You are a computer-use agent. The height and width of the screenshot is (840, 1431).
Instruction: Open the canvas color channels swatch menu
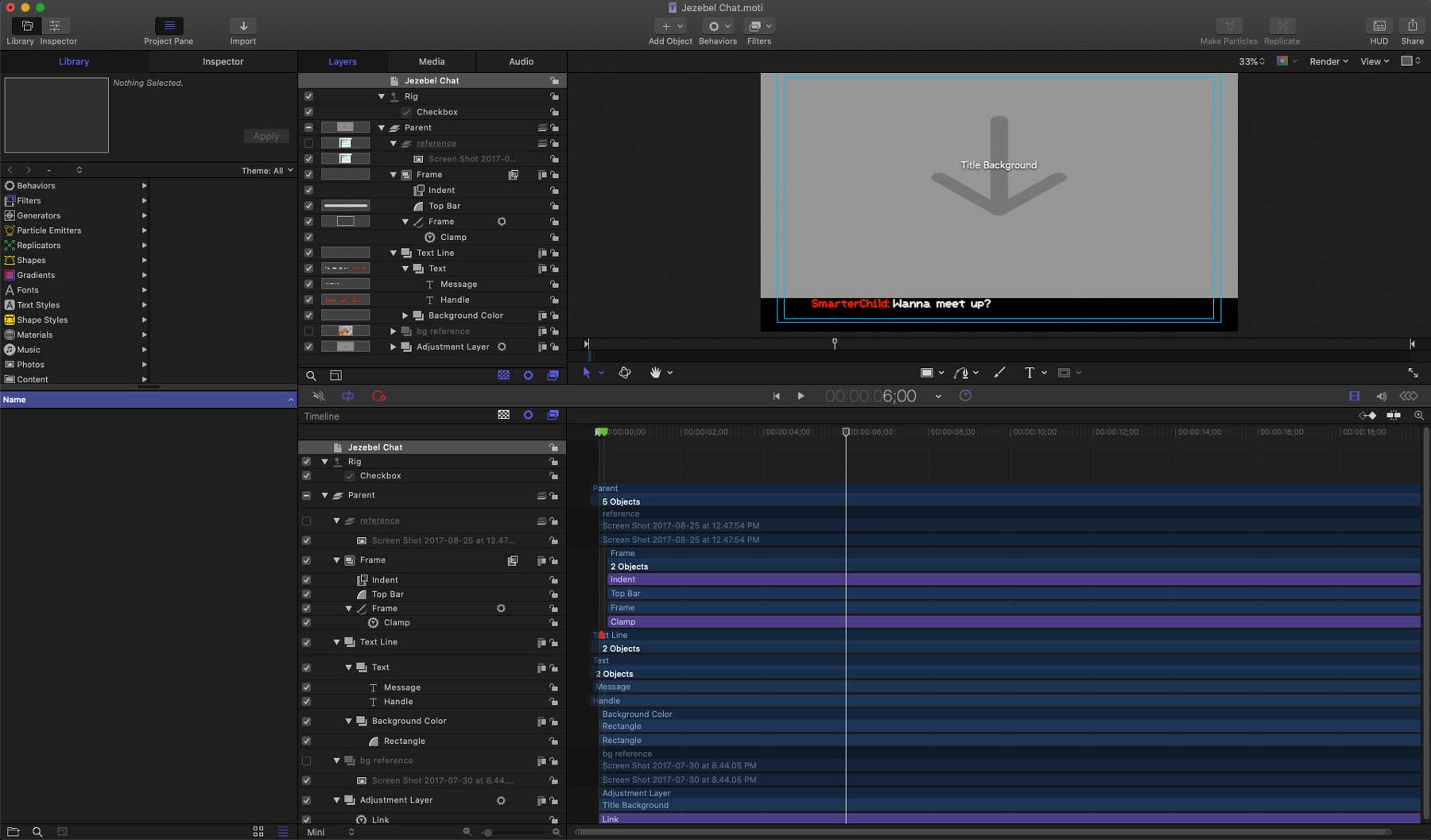pos(1286,61)
